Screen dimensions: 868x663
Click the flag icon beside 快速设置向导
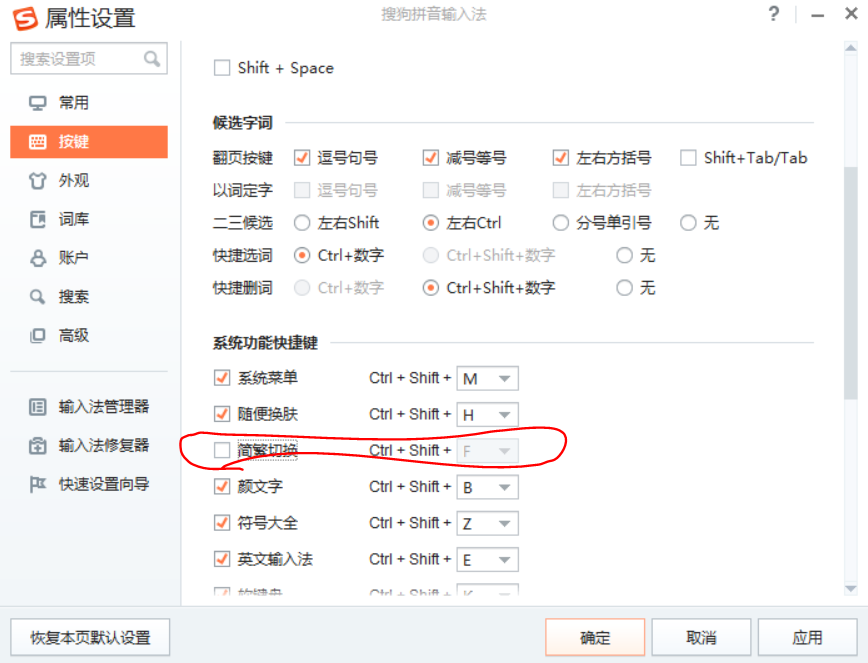click(38, 484)
